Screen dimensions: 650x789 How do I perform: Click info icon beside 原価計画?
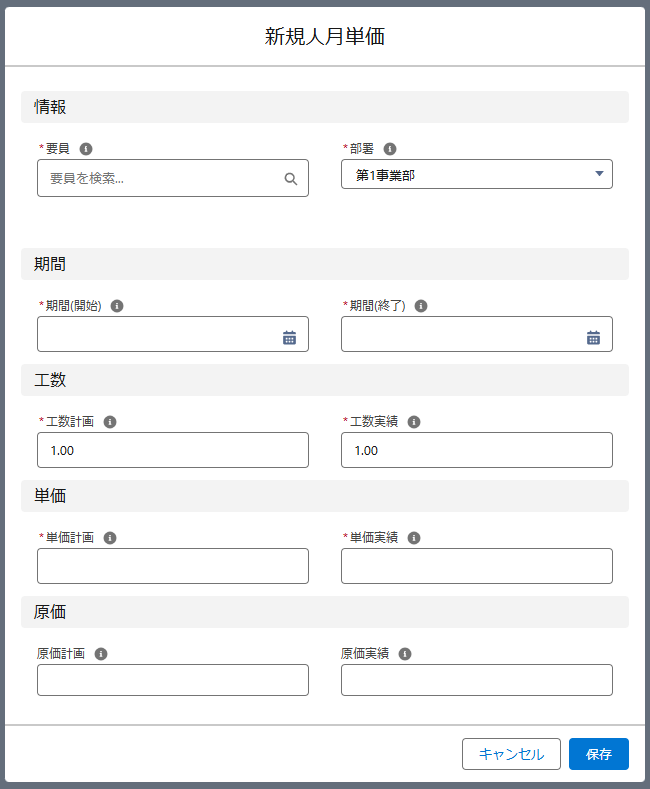point(101,654)
